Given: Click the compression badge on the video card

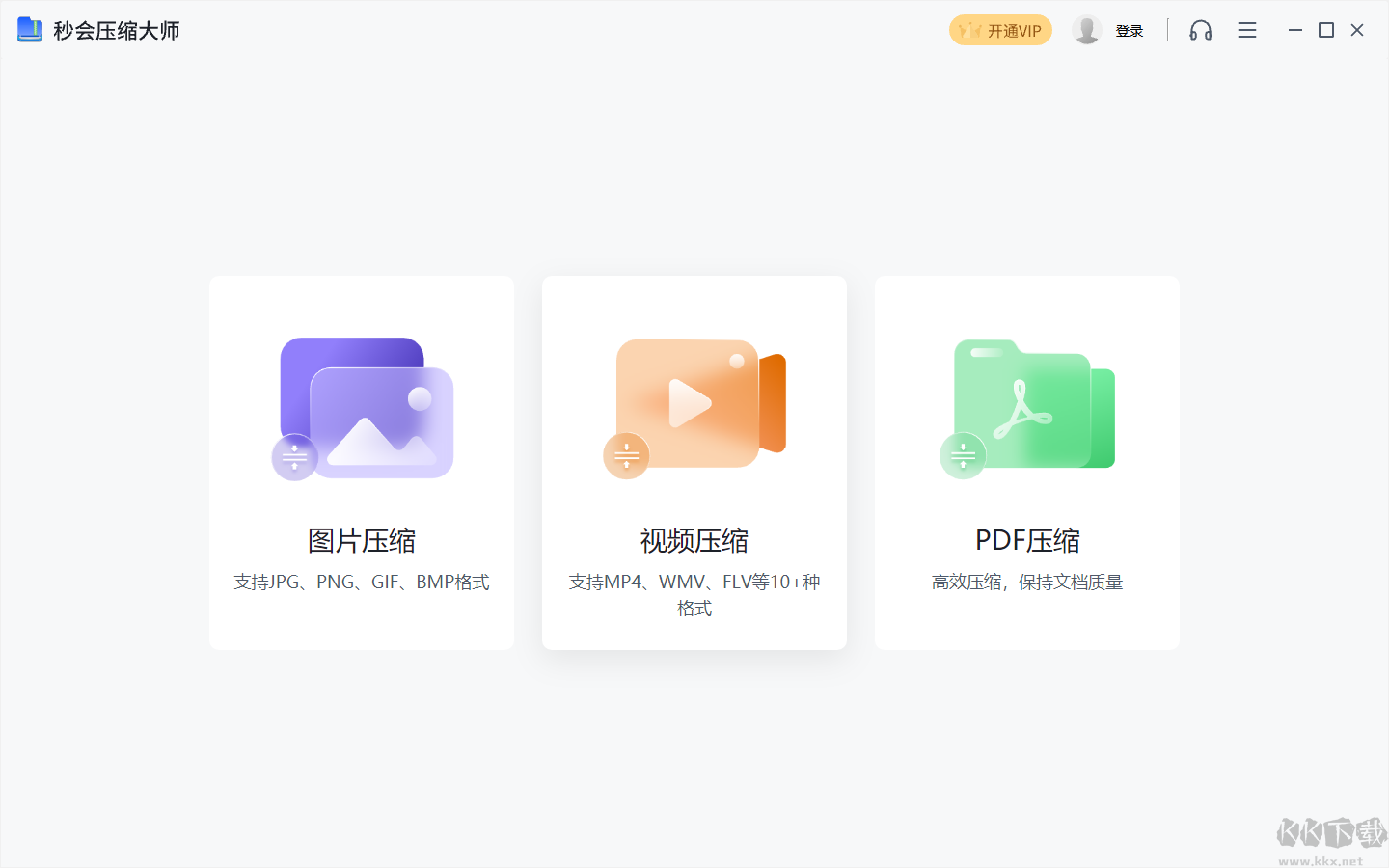Looking at the screenshot, I should pyautogui.click(x=627, y=455).
